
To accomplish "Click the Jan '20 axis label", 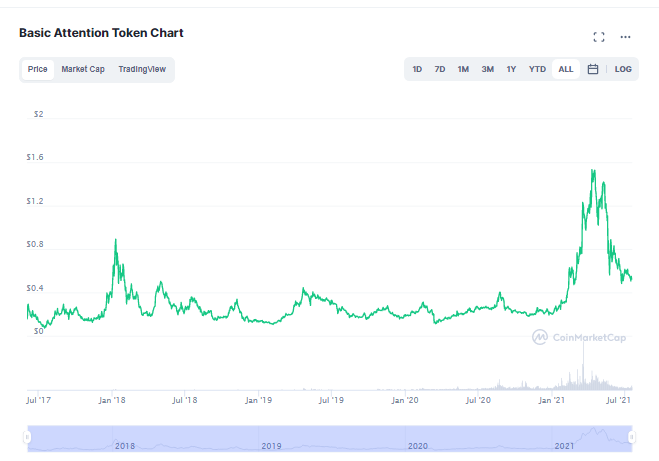I will click(x=405, y=400).
